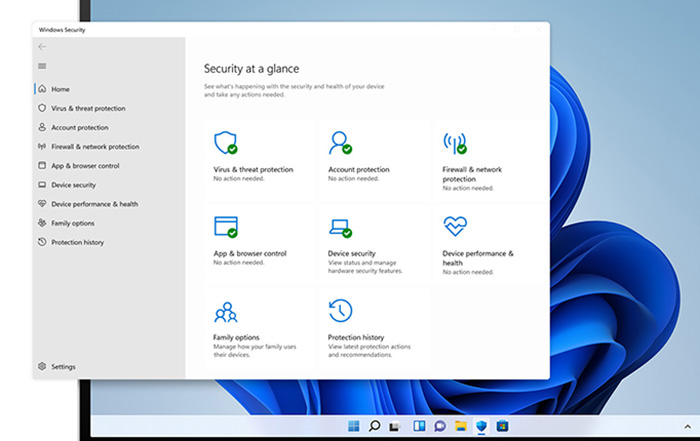Click Windows Security shield on the taskbar
The image size is (700, 441).
(481, 426)
